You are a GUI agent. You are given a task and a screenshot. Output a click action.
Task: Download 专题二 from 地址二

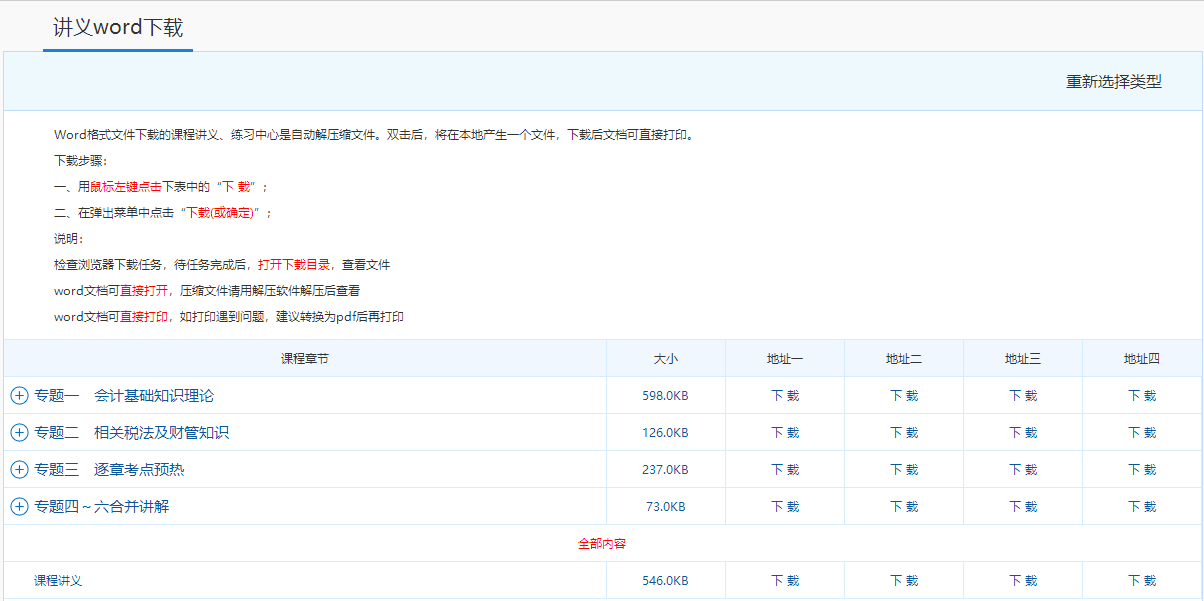[903, 432]
